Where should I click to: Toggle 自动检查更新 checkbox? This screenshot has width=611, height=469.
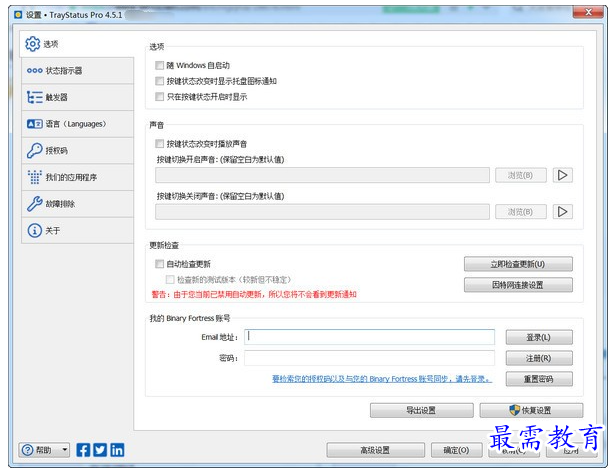point(159,264)
